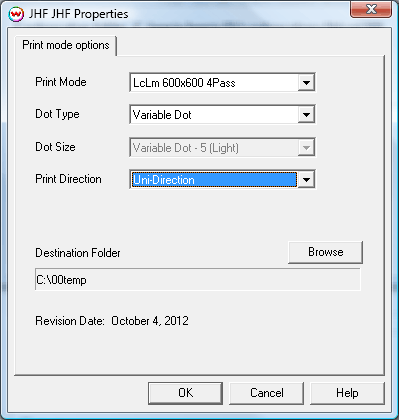The width and height of the screenshot is (399, 420).
Task: Select the Print mode options tab
Action: pos(66,45)
